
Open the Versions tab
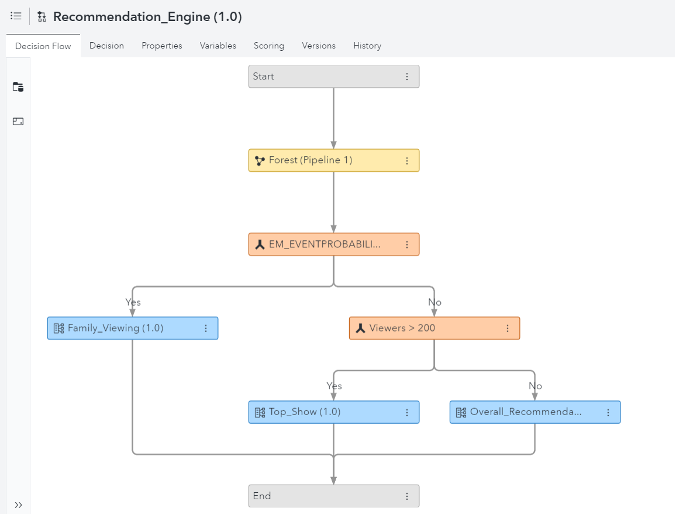pos(319,46)
